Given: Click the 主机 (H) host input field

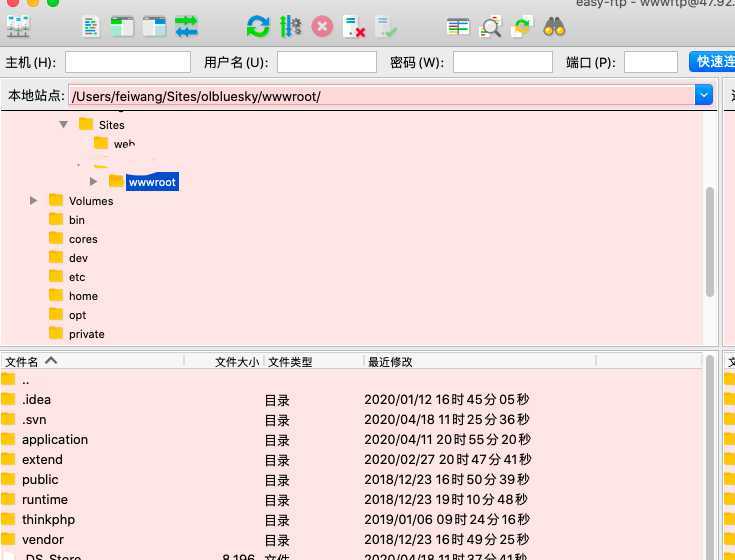Looking at the screenshot, I should point(128,62).
